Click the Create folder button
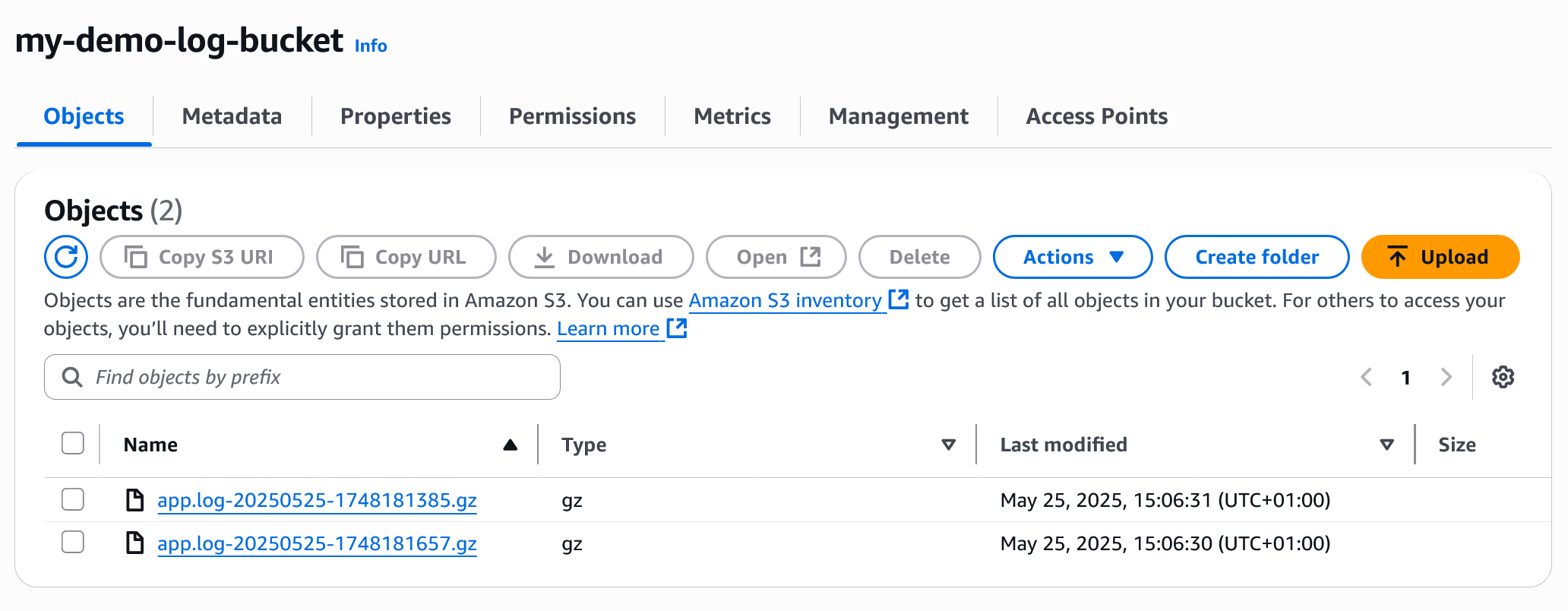1568x611 pixels. [x=1257, y=257]
